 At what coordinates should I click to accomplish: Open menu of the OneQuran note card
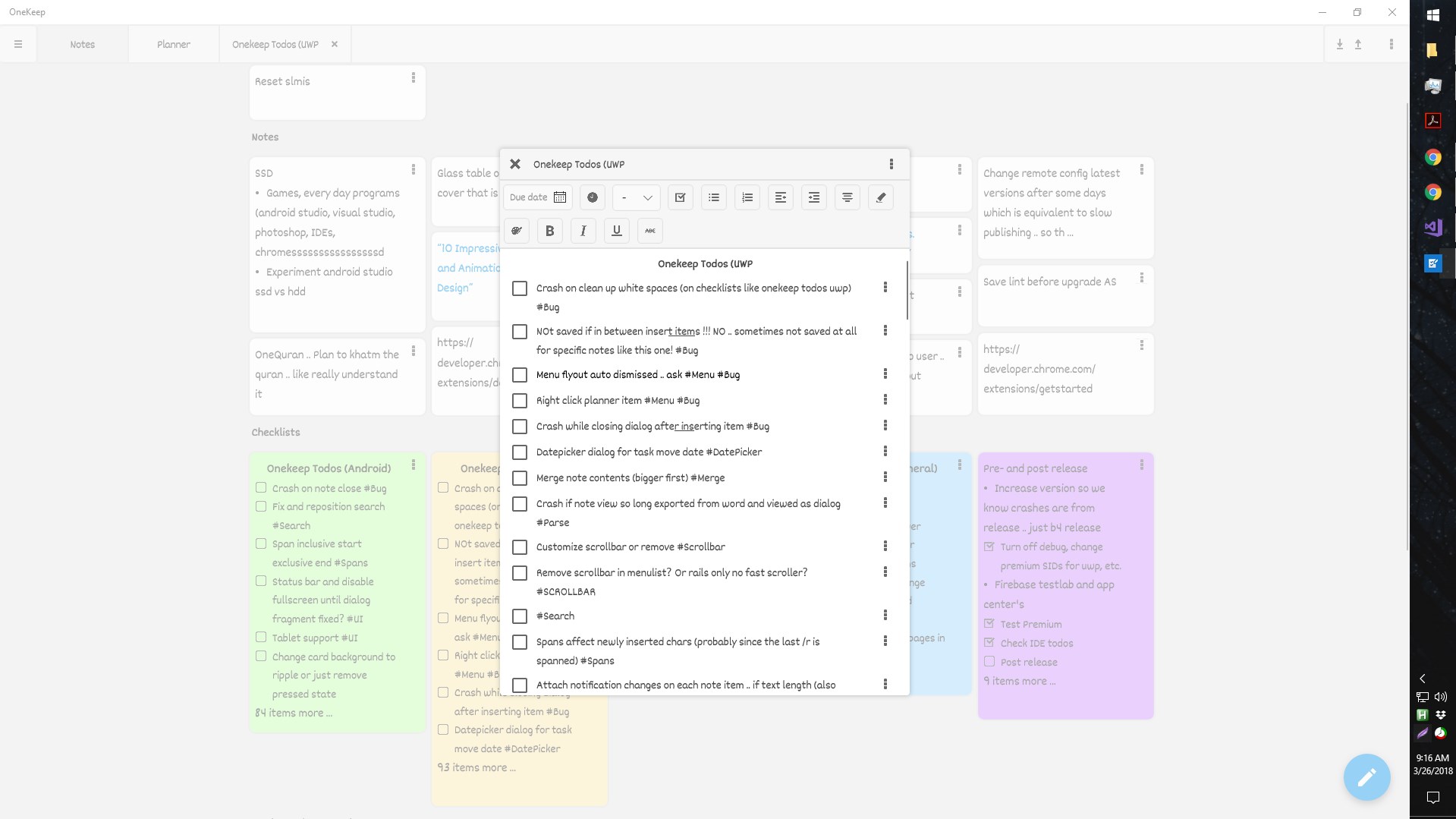pos(414,351)
